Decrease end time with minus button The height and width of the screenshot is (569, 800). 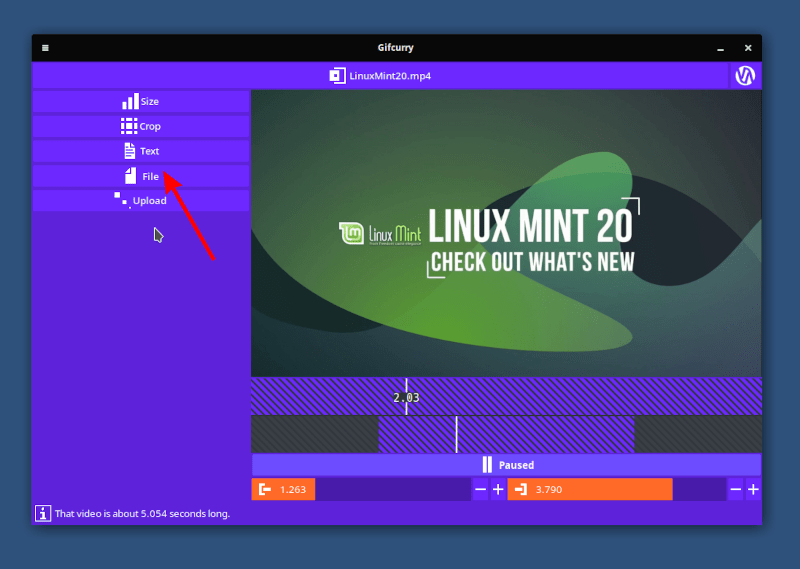click(736, 489)
